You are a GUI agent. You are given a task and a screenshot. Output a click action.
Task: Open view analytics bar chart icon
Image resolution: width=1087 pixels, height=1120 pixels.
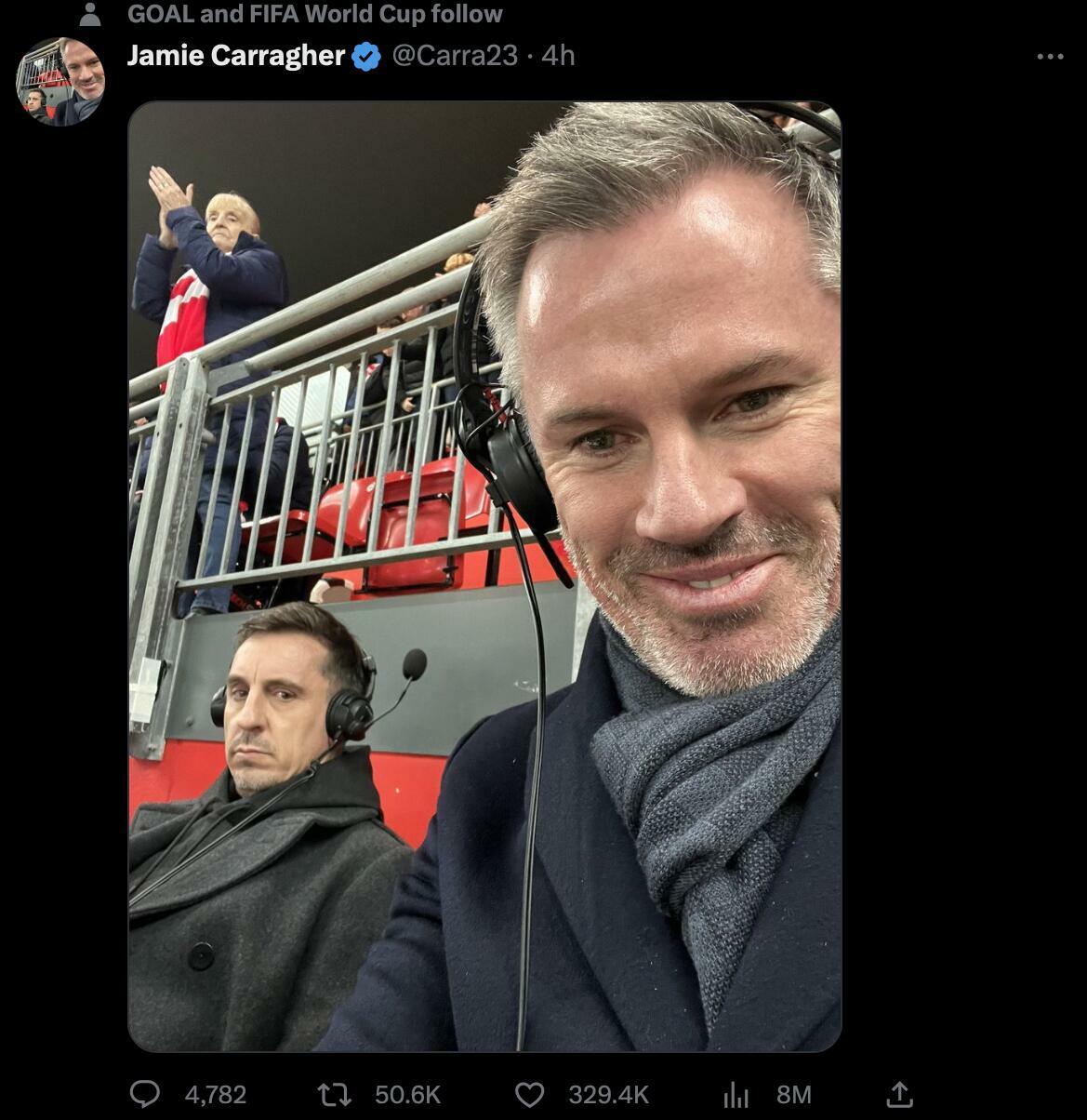pos(736,1094)
